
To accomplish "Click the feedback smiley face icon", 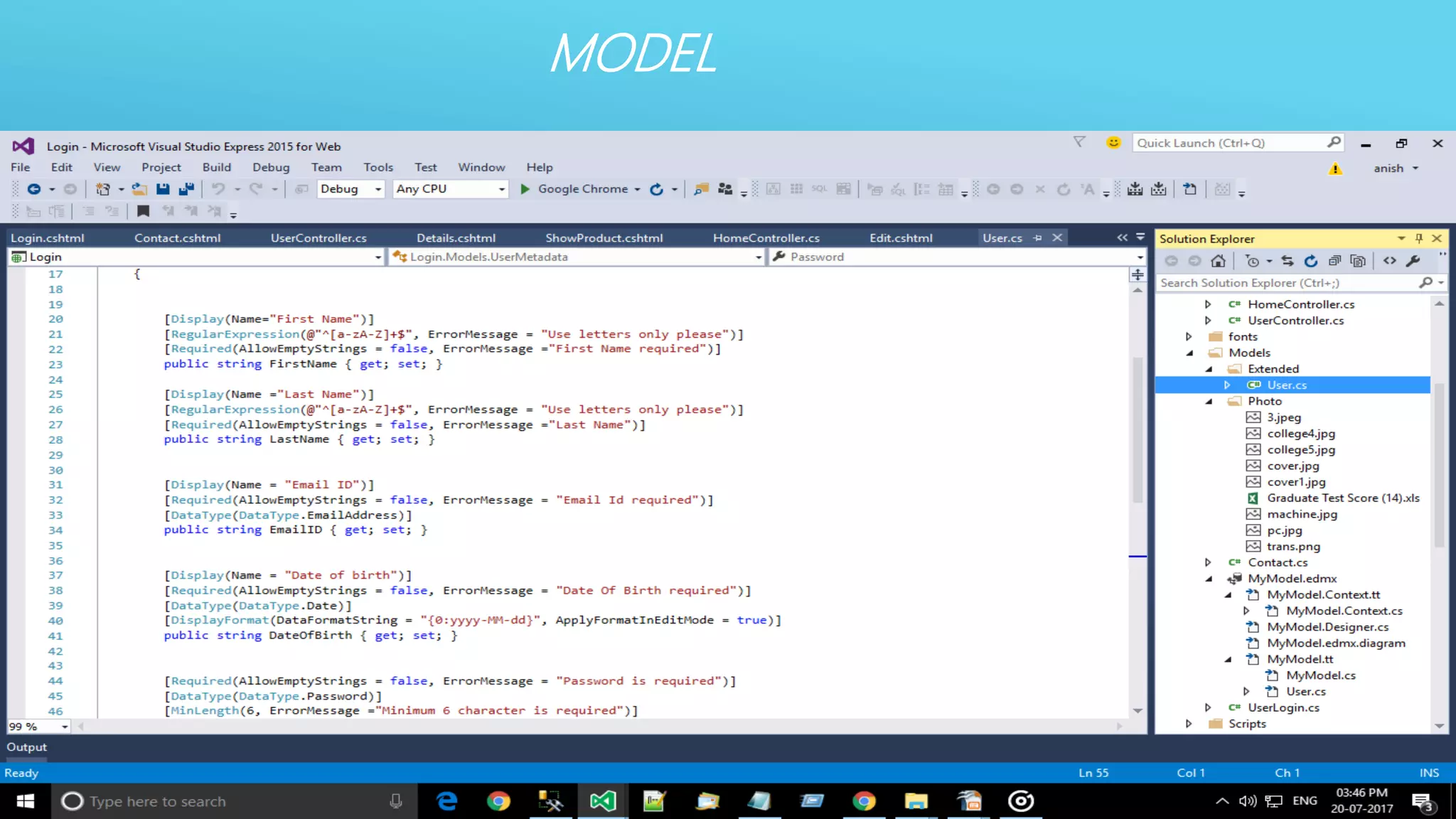I will point(1113,143).
